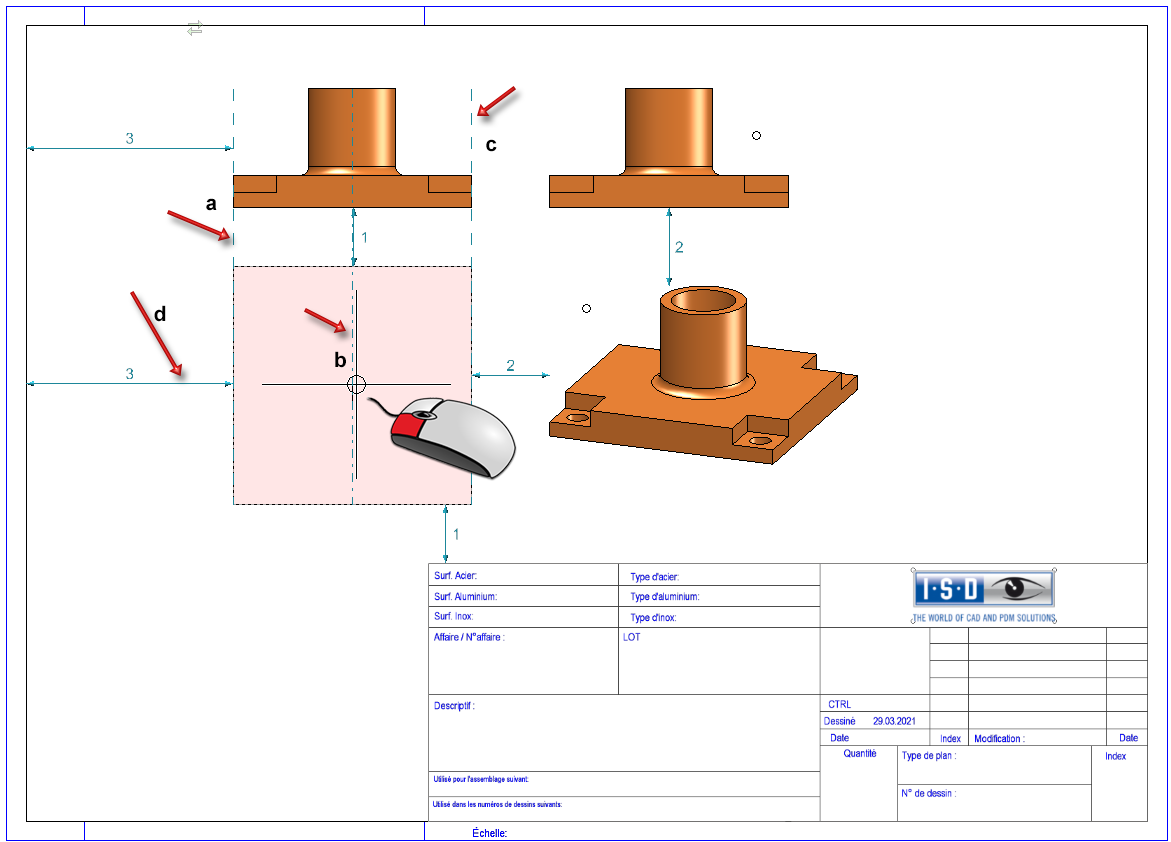Select the circle marker right of the upper-right front view
The height and width of the screenshot is (842, 1171).
click(x=757, y=135)
